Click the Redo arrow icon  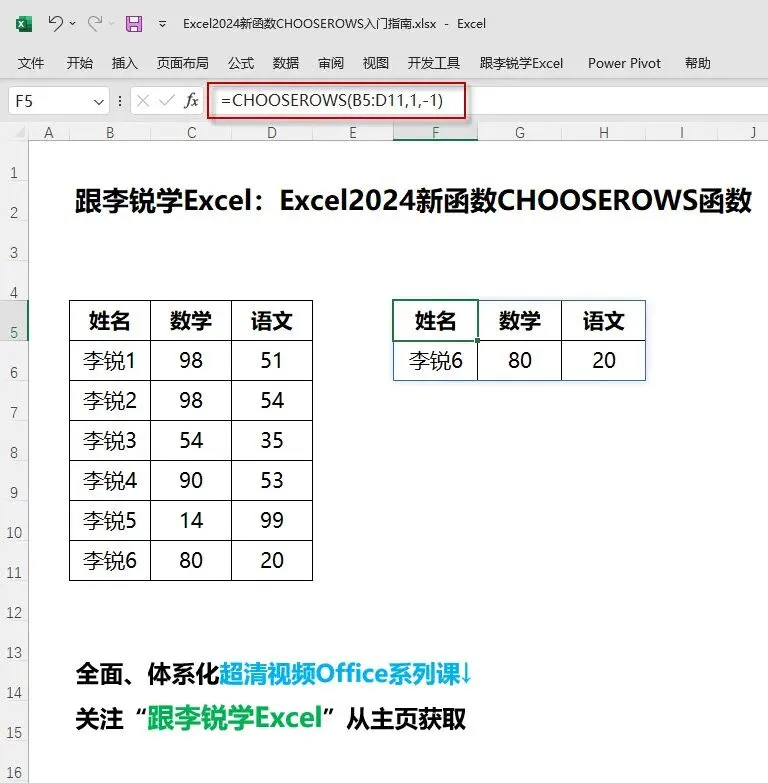(95, 23)
